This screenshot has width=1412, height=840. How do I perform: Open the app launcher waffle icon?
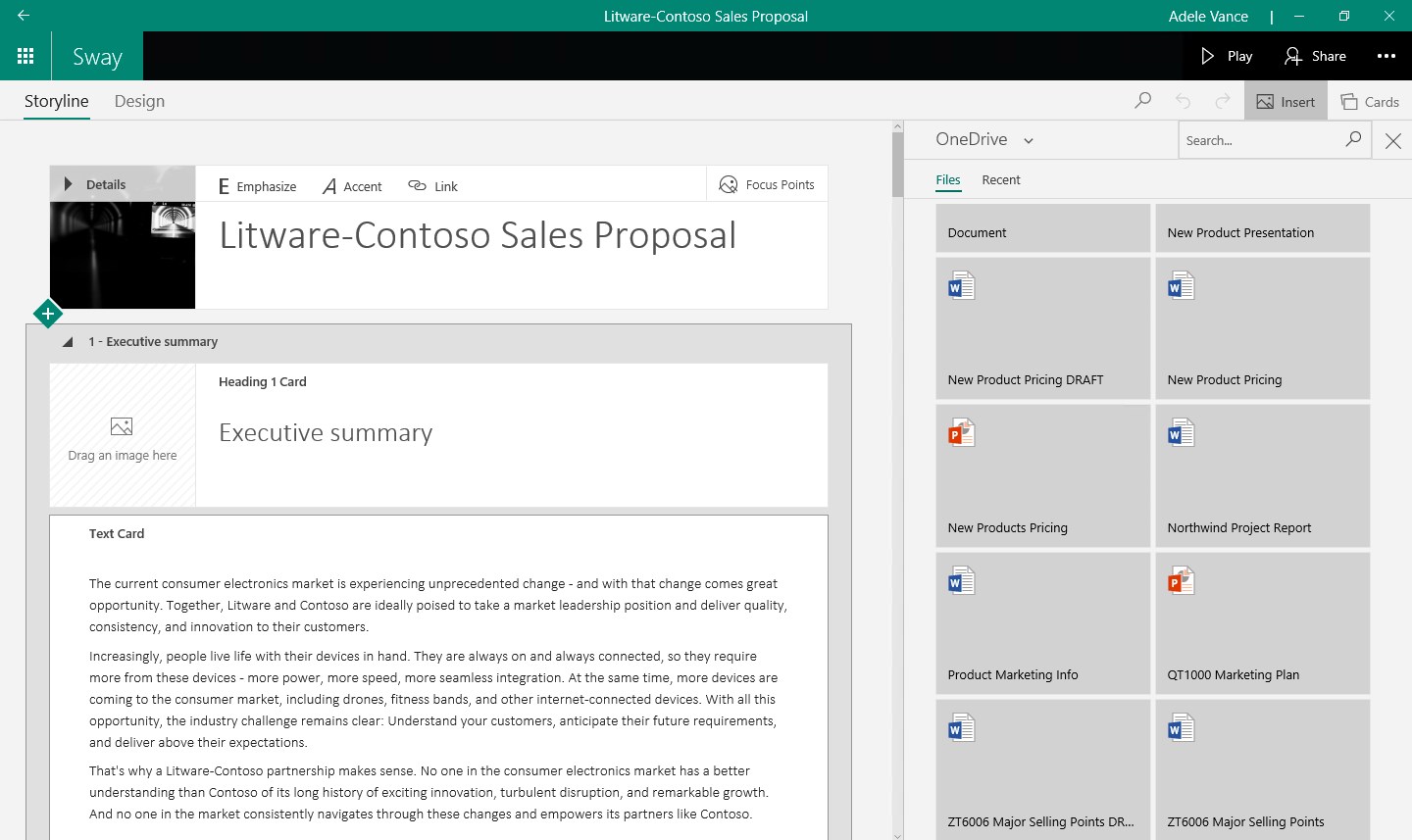point(25,56)
